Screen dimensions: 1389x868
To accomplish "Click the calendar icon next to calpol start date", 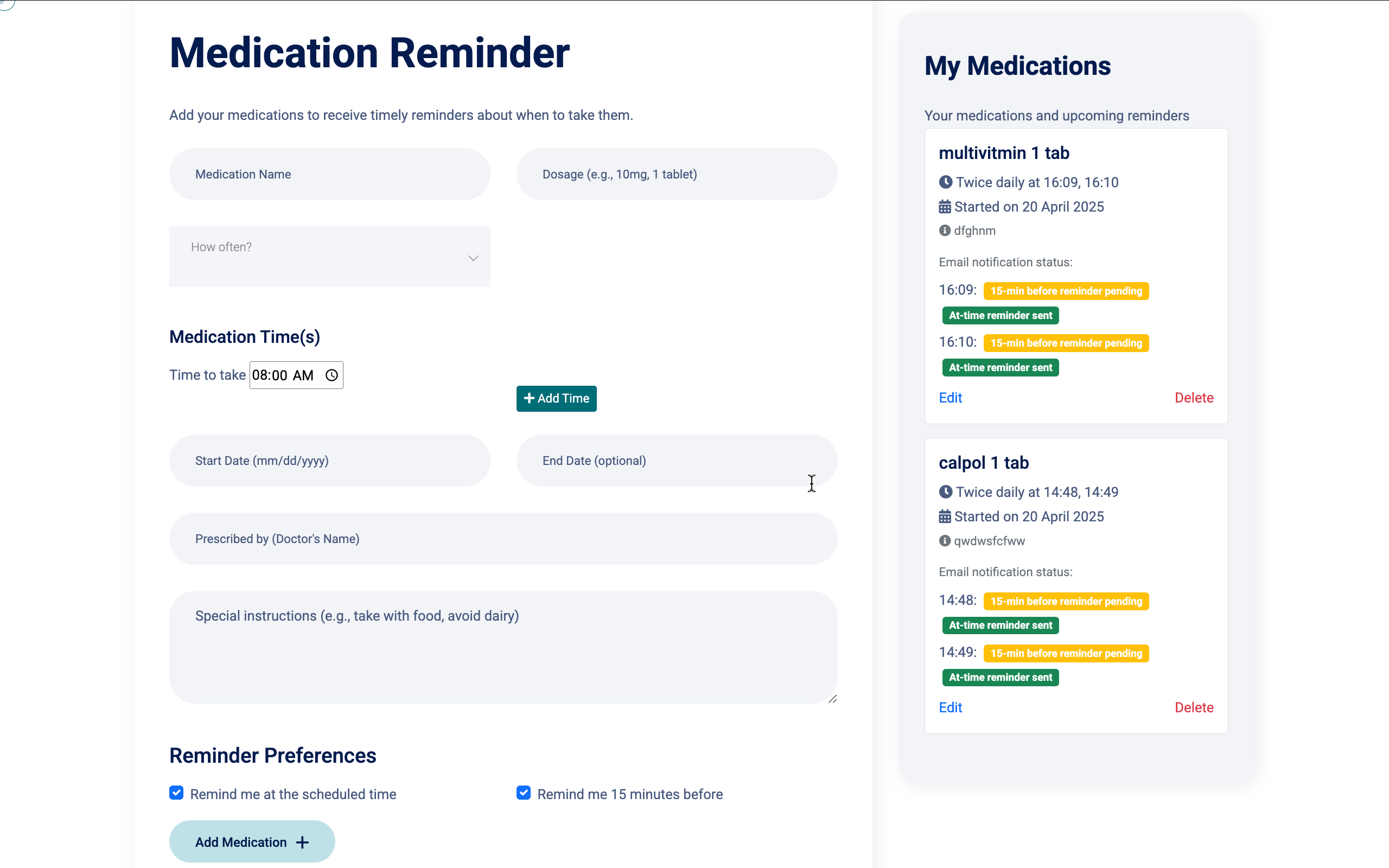I will tap(945, 516).
